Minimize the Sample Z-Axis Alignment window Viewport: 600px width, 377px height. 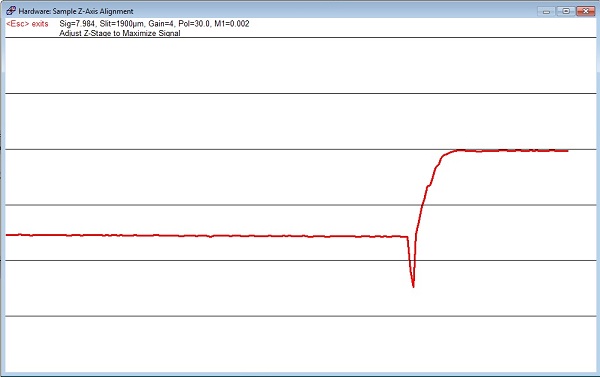click(546, 11)
